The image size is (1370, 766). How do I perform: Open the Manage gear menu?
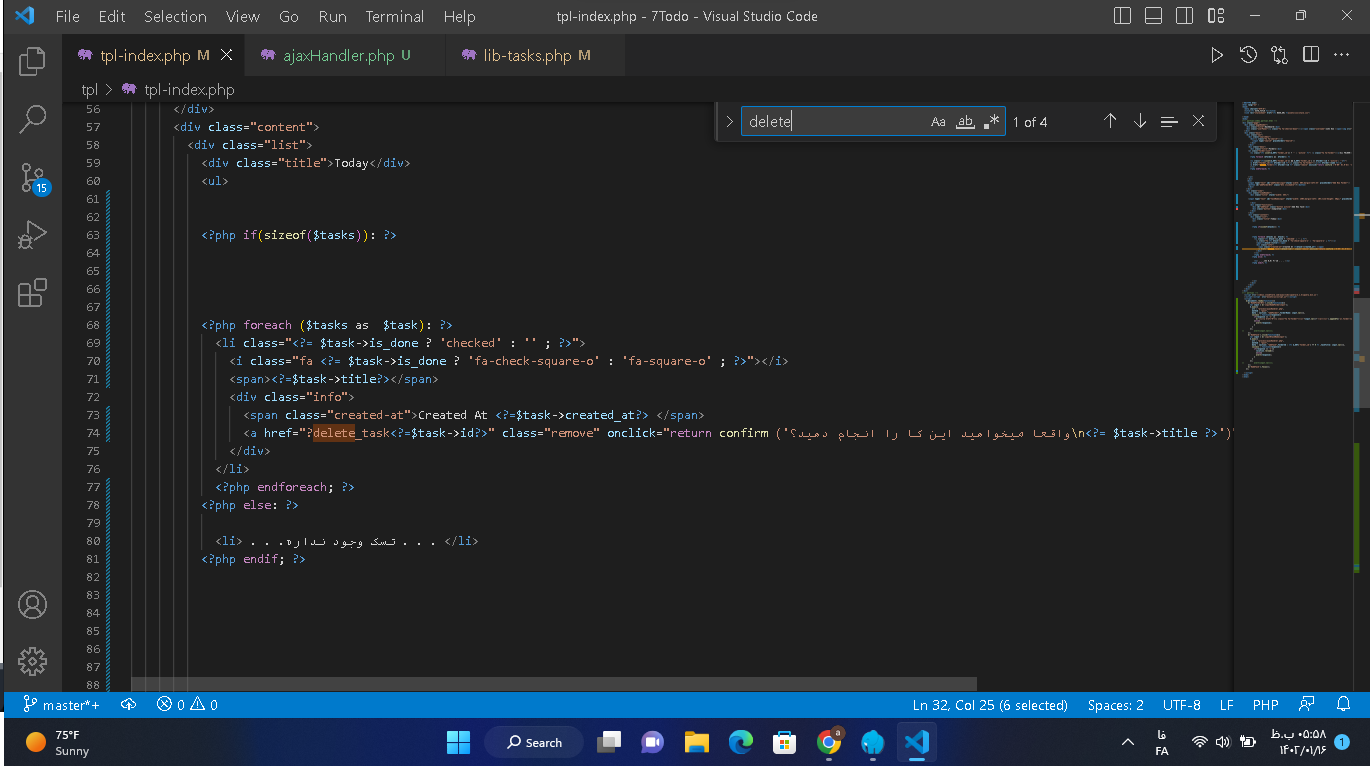point(32,661)
